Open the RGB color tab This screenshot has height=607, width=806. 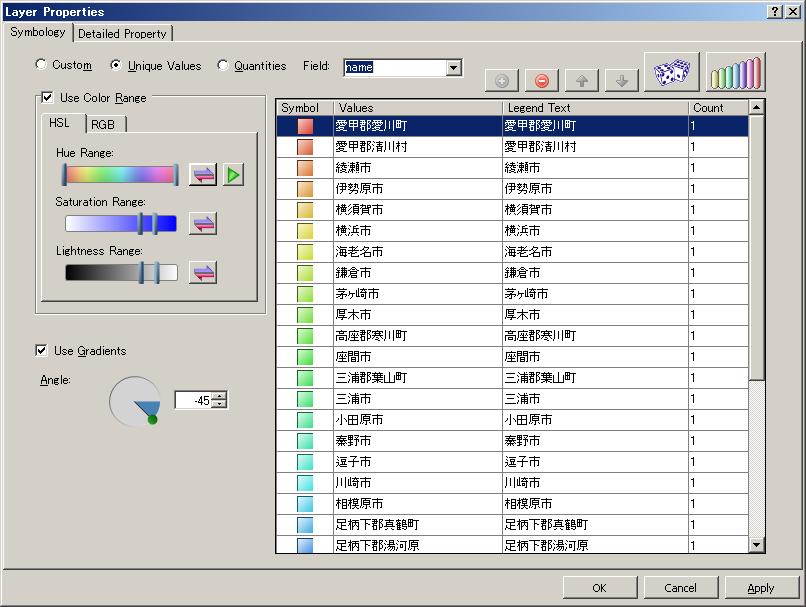[x=102, y=124]
